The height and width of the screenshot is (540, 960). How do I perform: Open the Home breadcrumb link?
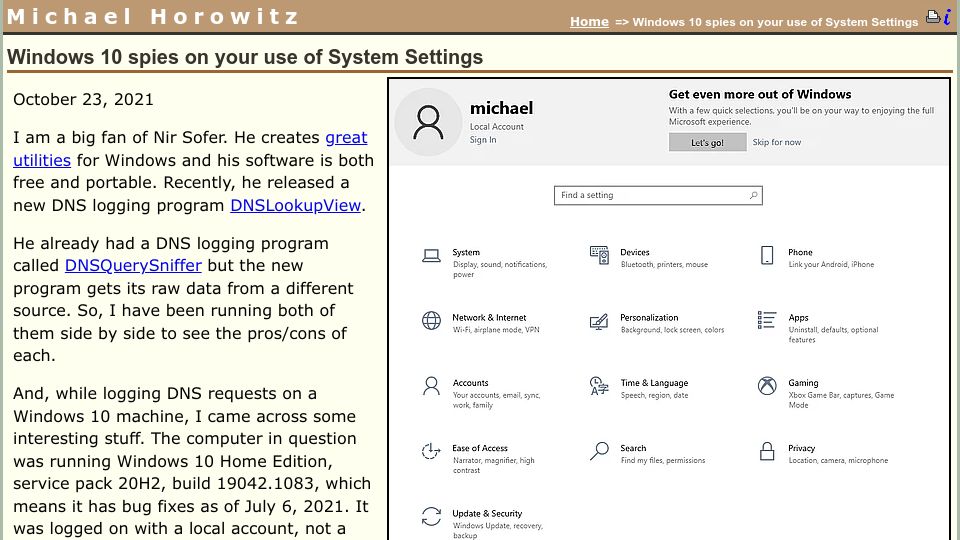pyautogui.click(x=589, y=22)
